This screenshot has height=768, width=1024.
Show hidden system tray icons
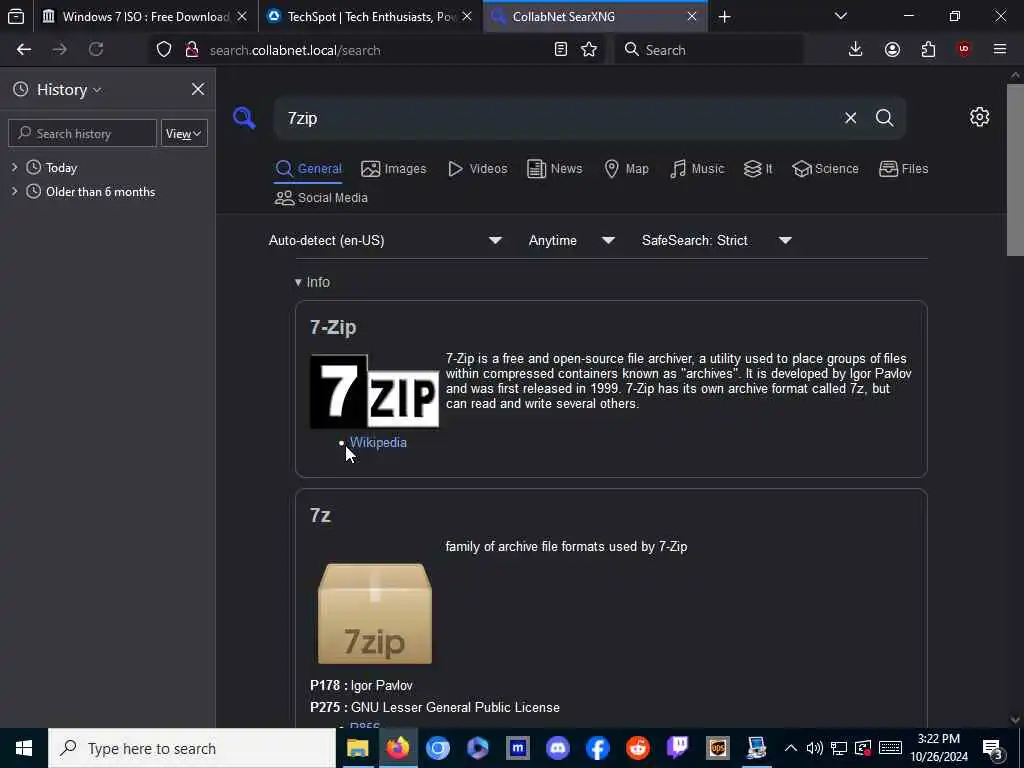point(790,748)
